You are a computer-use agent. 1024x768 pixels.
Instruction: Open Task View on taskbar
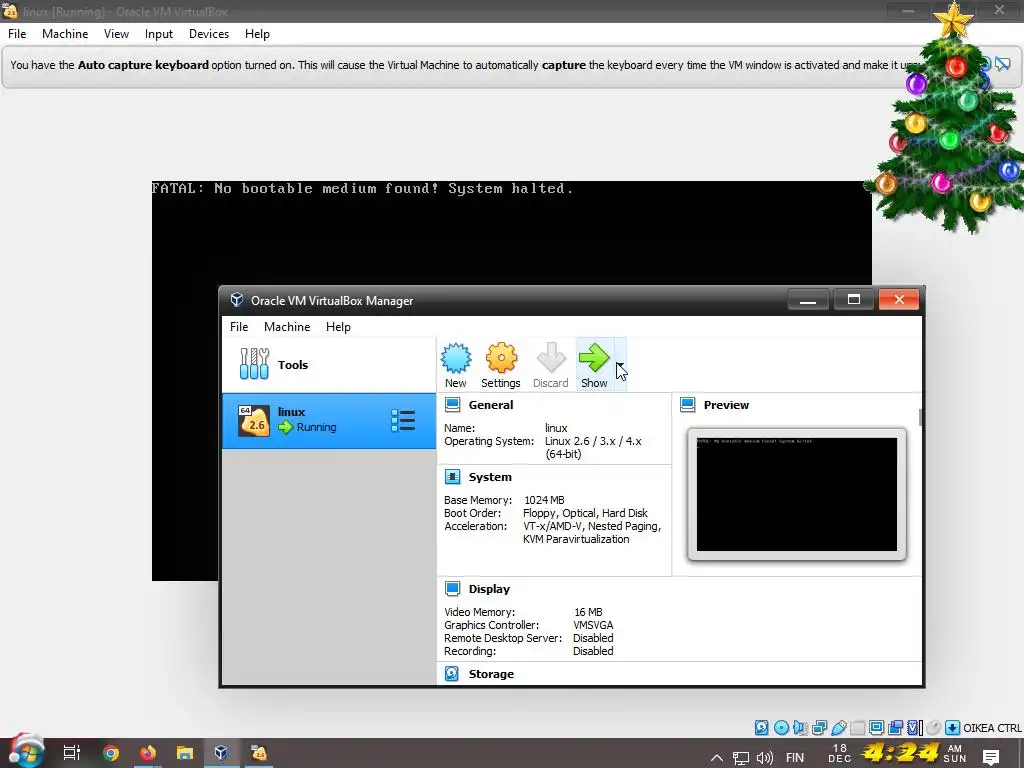pos(71,753)
